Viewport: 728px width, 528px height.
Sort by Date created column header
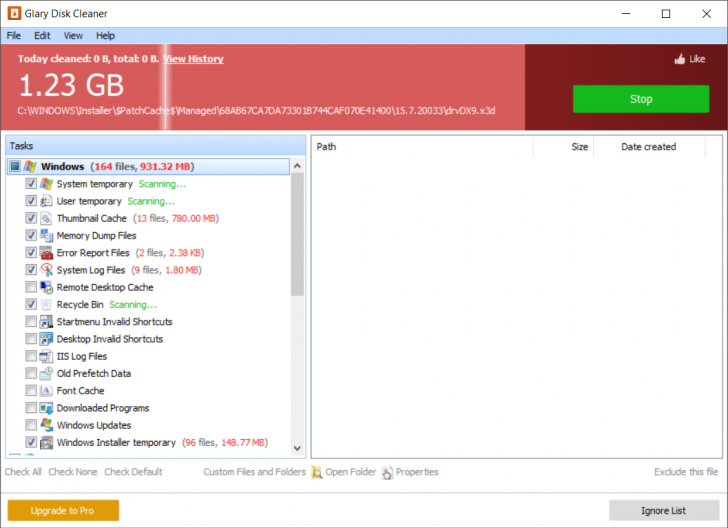click(649, 147)
